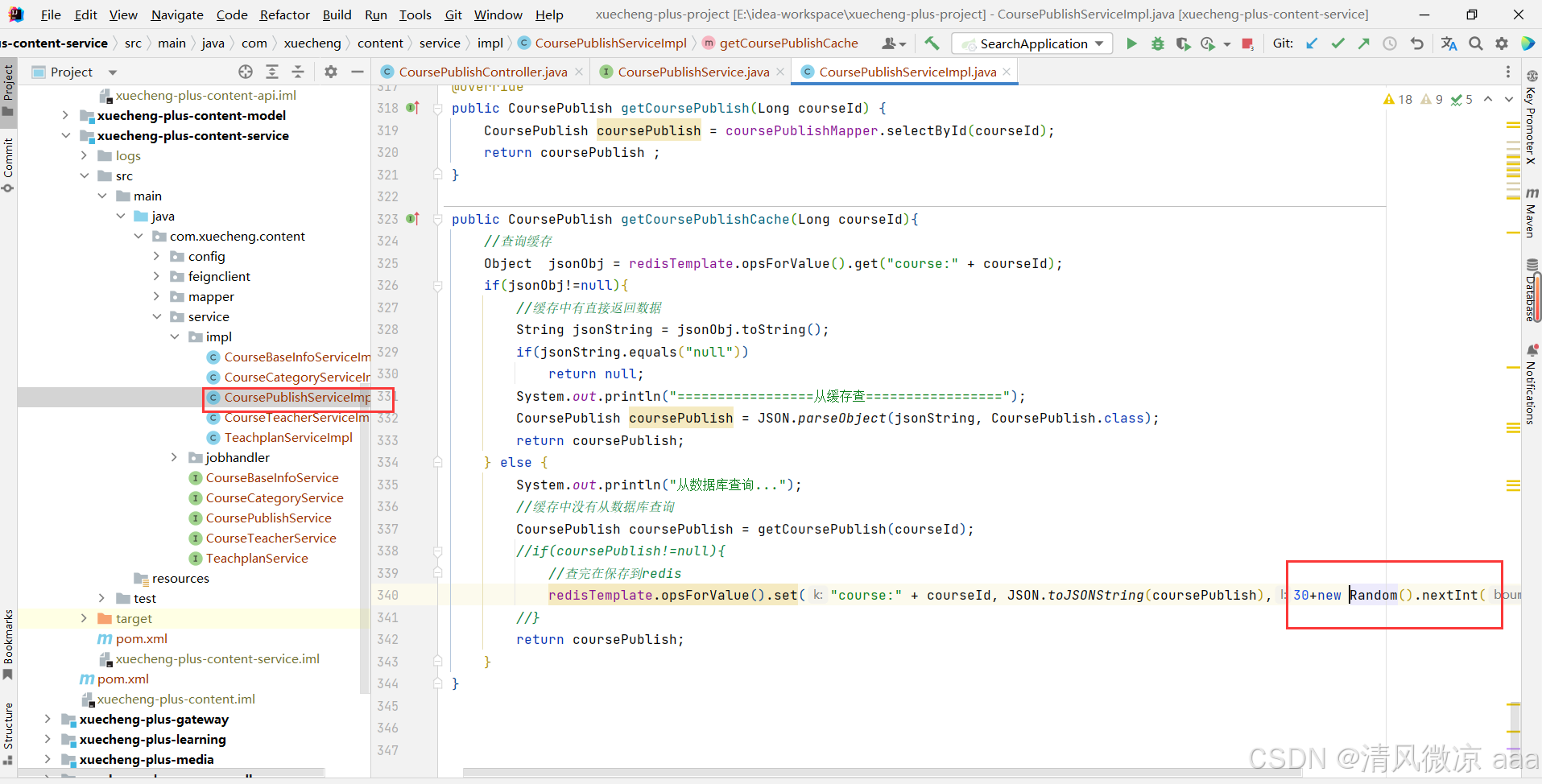Expand the config package
Image resolution: width=1542 pixels, height=784 pixels.
(x=156, y=256)
